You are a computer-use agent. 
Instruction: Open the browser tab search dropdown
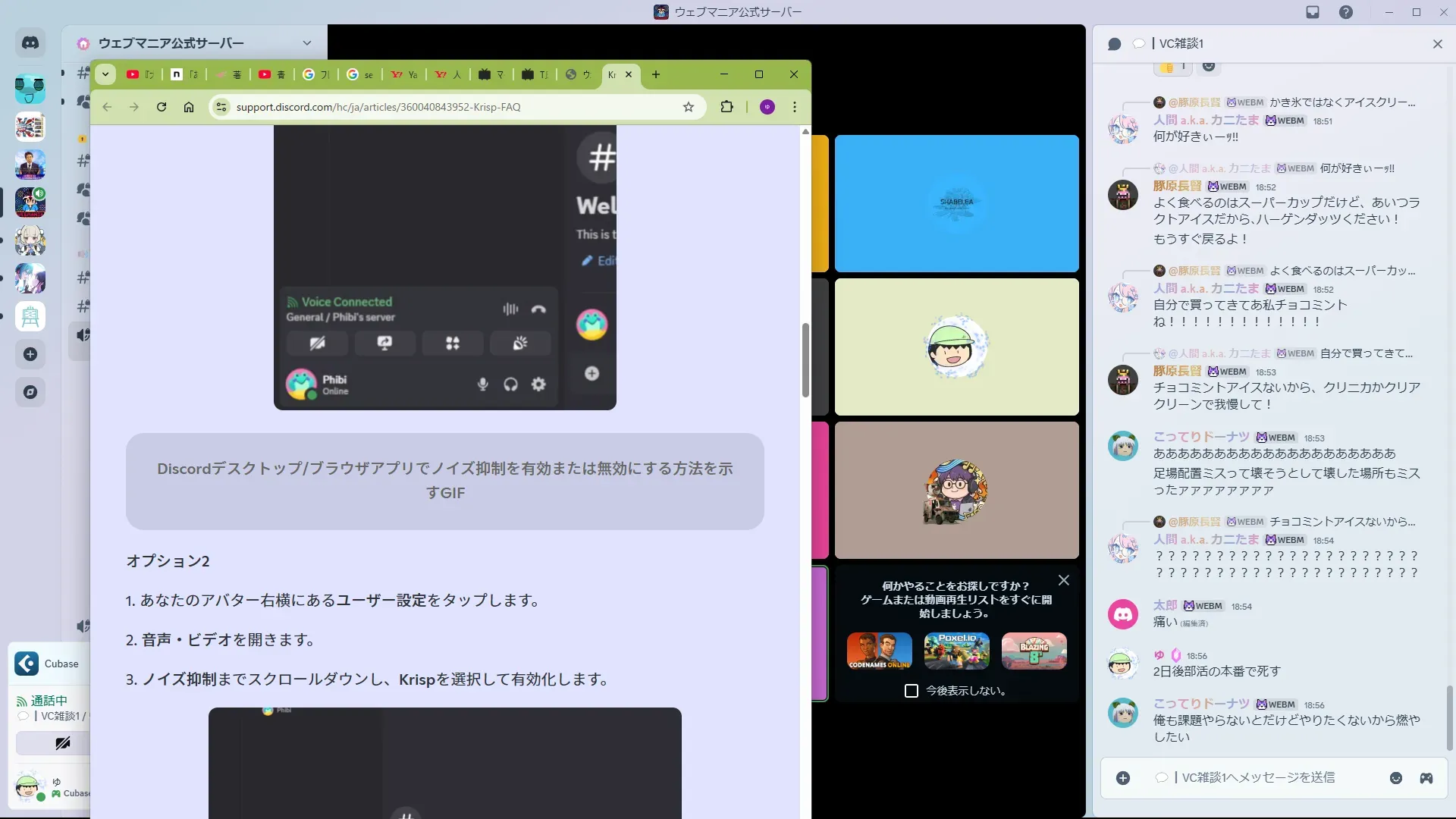pos(105,74)
